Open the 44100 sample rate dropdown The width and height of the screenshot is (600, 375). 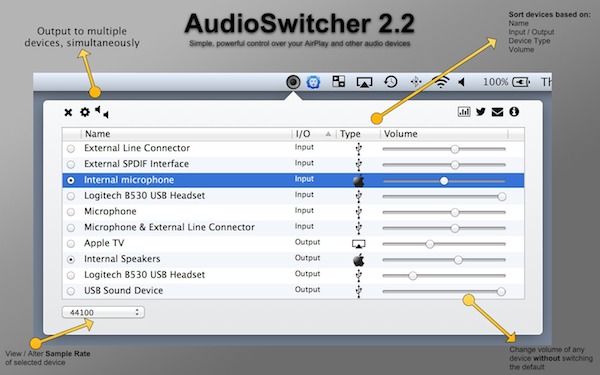(x=103, y=312)
